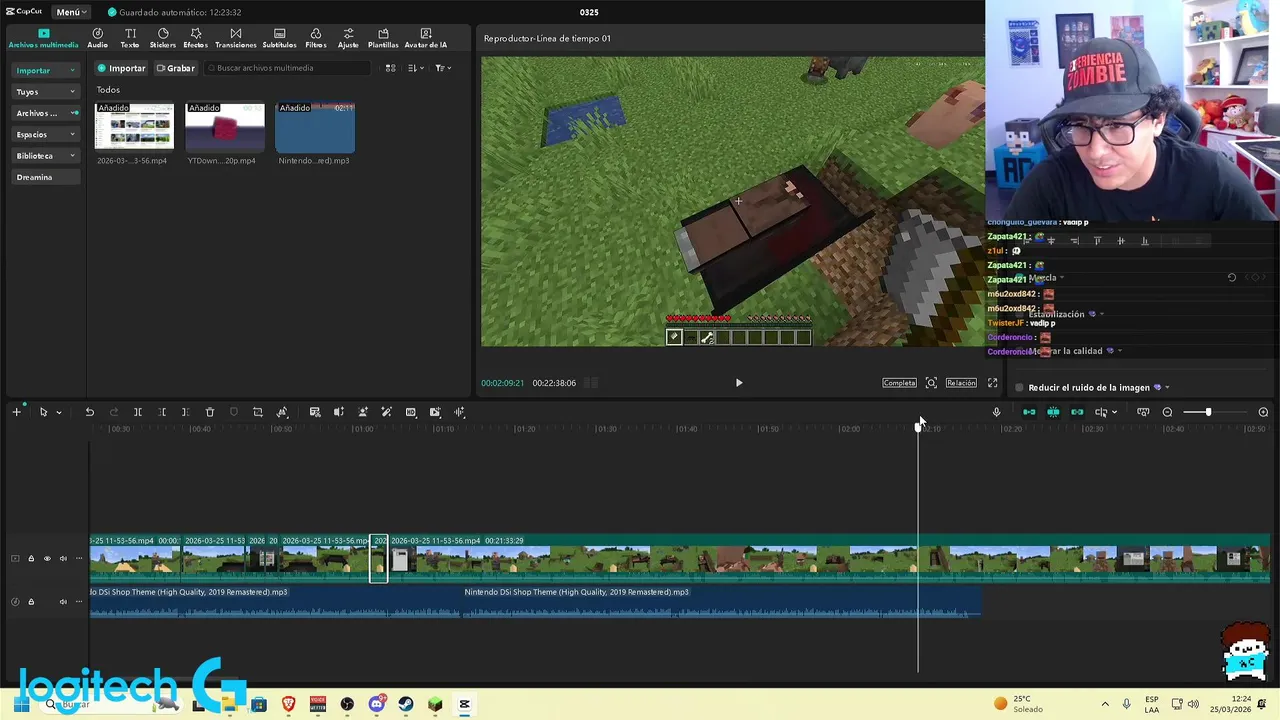Open the Dreamina sidebar item
Image resolution: width=1280 pixels, height=720 pixels.
[45, 177]
